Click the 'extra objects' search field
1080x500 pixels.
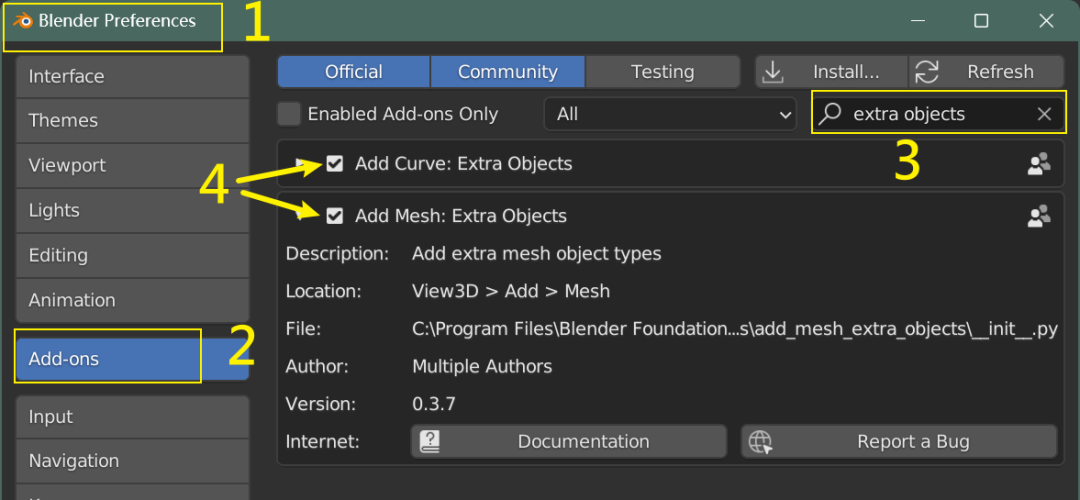click(938, 114)
